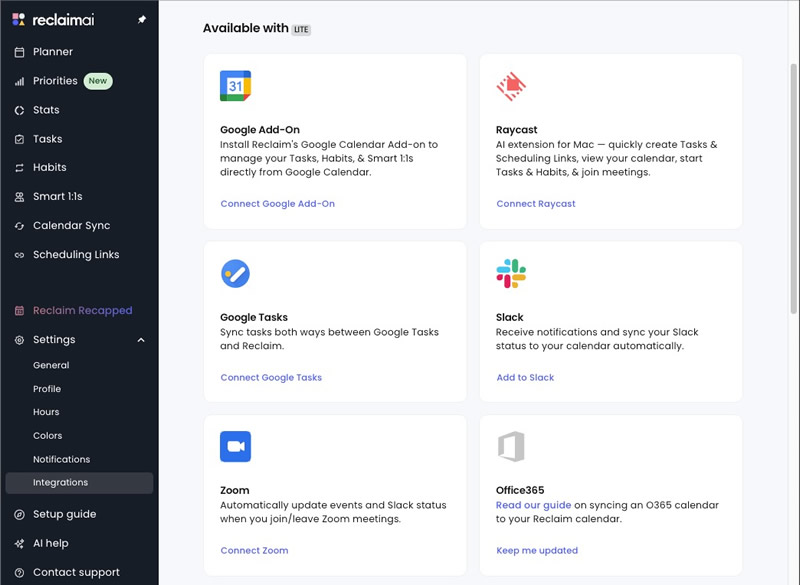Toggle the sidebar pin icon
The image size is (800, 585).
(x=142, y=19)
